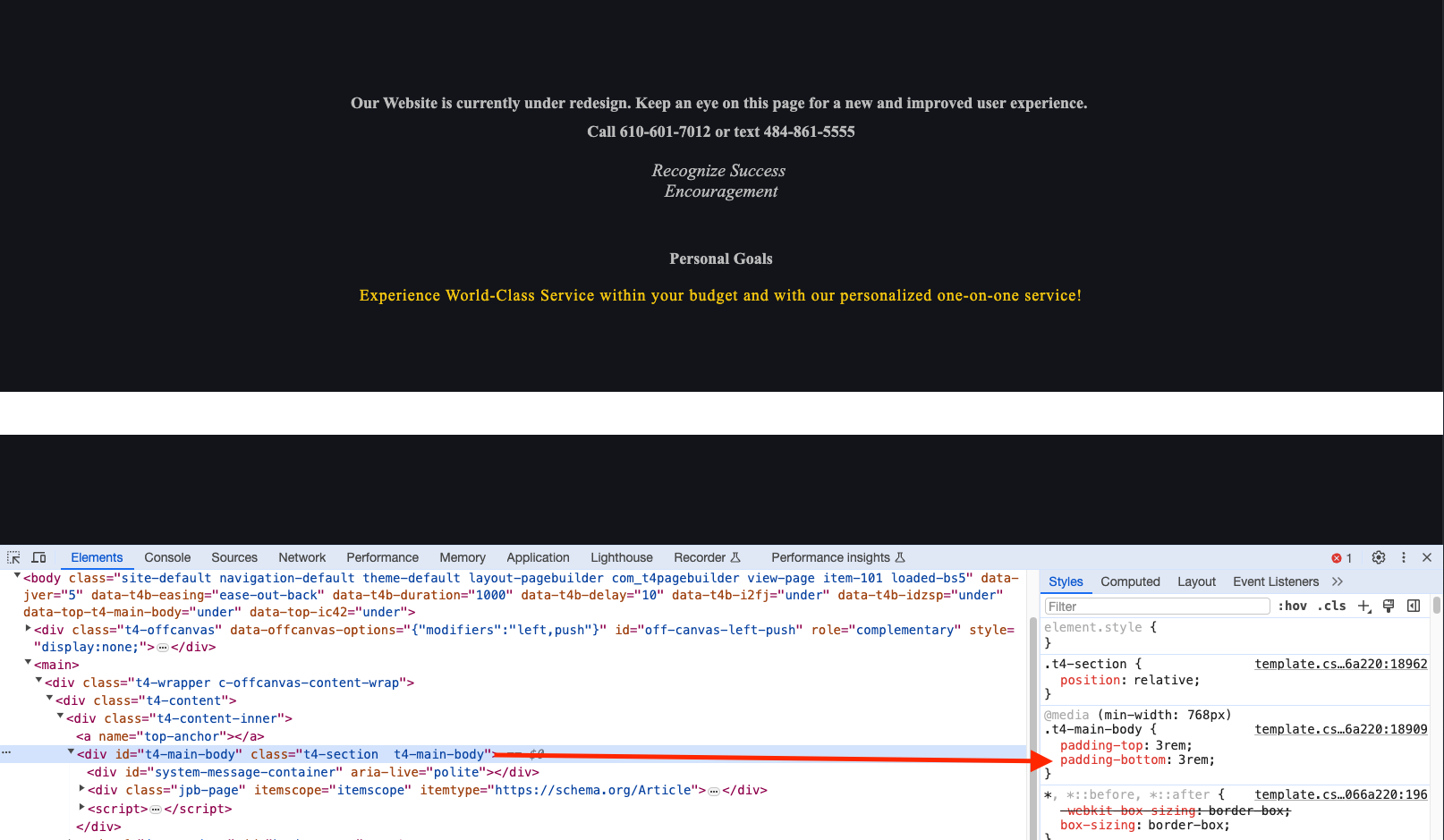
Task: Expand ellipsis inside the script tag
Action: coord(156,810)
